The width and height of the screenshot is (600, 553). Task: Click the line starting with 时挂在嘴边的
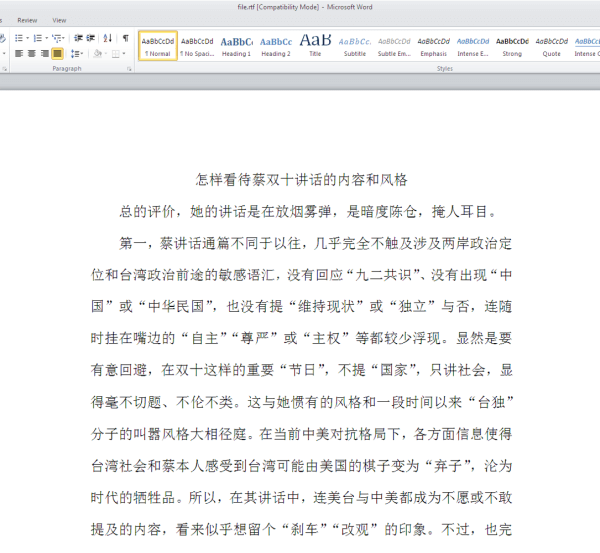point(302,338)
